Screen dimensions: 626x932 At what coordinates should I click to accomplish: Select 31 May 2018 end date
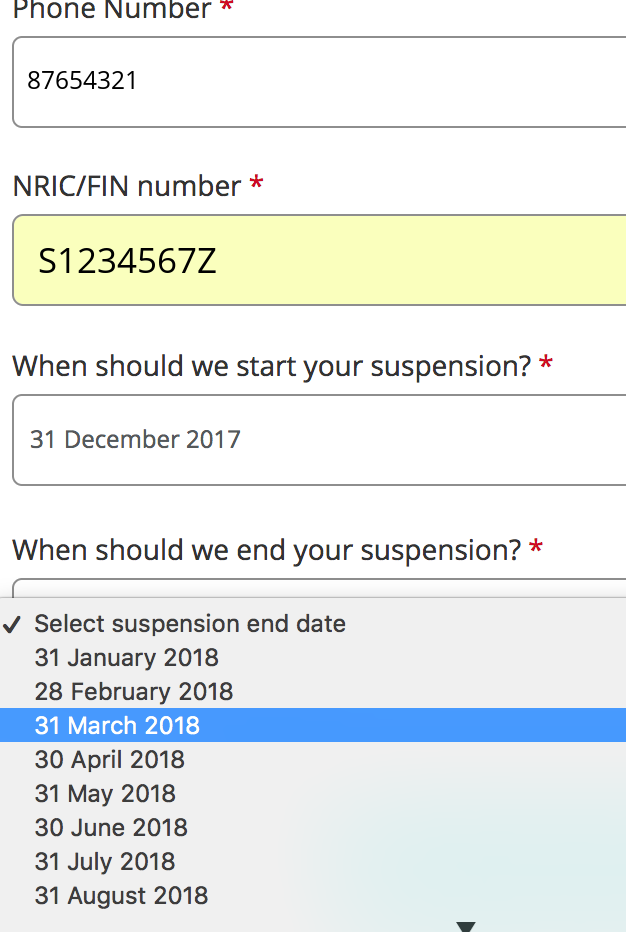pos(105,794)
